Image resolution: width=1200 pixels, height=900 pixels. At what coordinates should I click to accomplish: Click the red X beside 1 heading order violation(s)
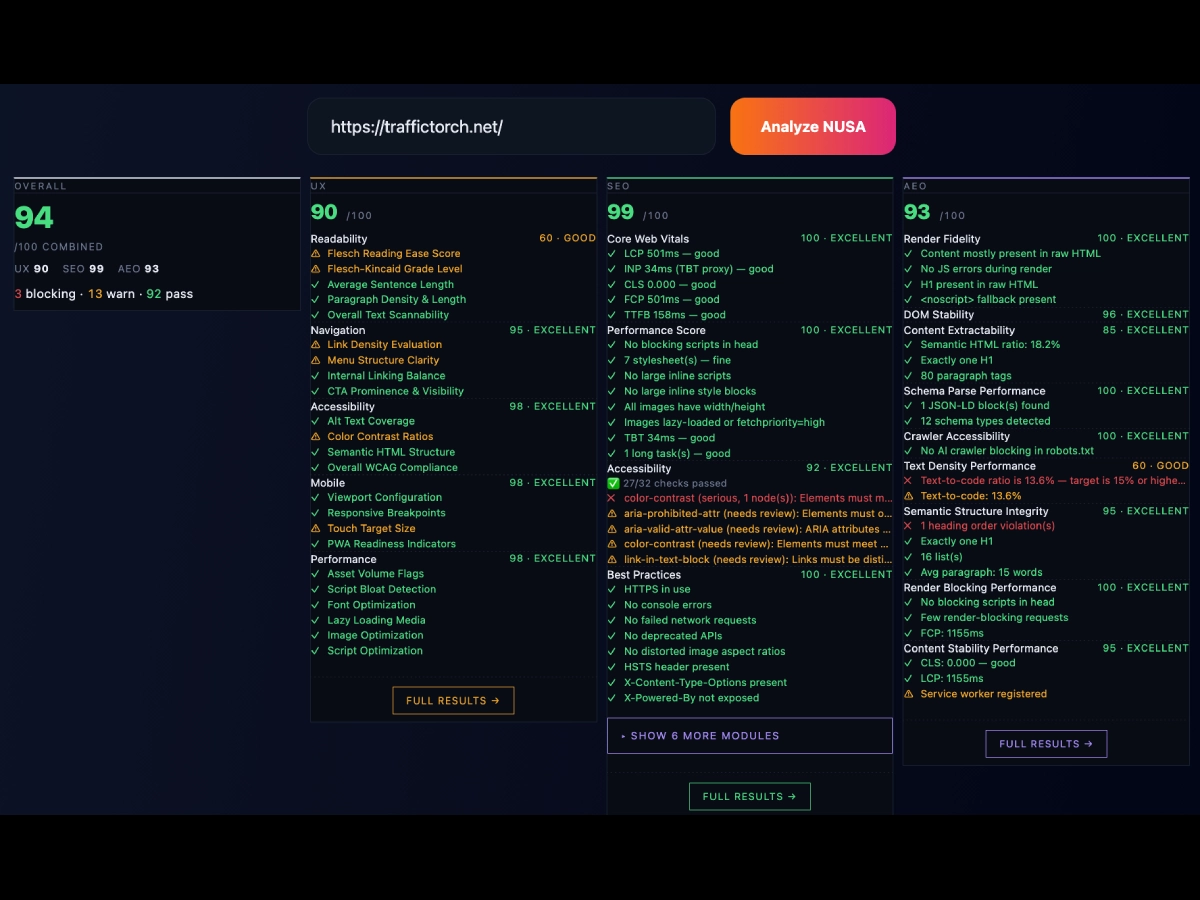coord(908,526)
